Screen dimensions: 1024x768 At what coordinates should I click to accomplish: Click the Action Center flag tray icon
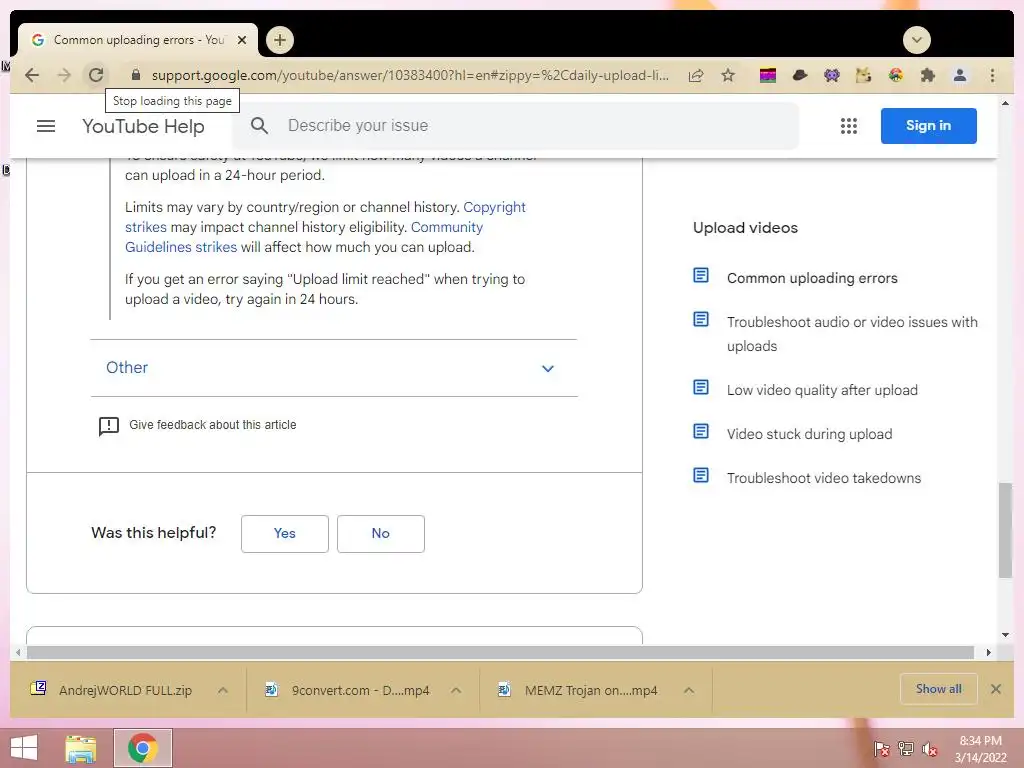coord(882,749)
